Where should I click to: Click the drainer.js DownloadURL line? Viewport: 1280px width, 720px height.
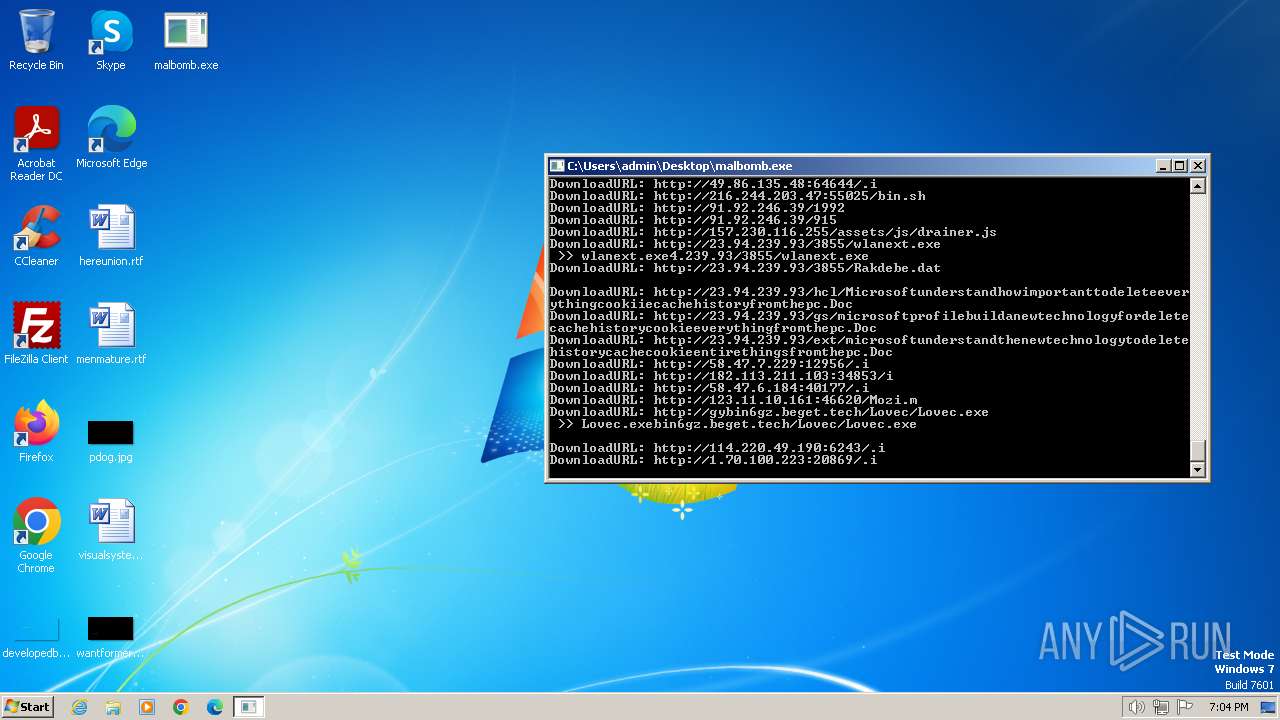point(773,232)
